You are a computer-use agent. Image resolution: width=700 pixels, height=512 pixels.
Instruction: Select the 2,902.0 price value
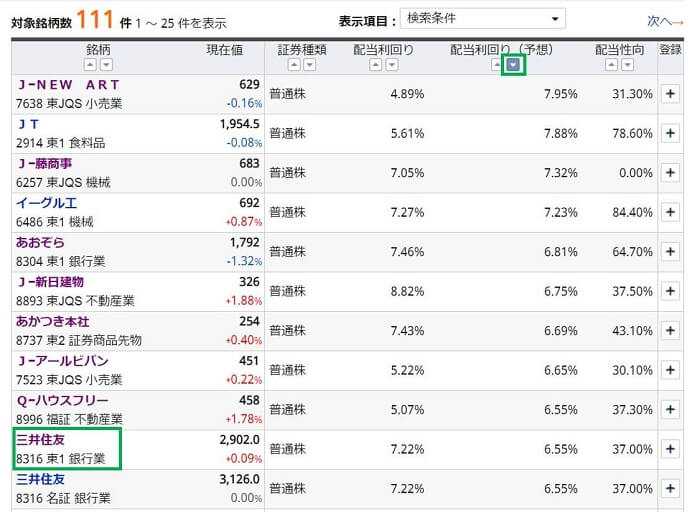[239, 440]
